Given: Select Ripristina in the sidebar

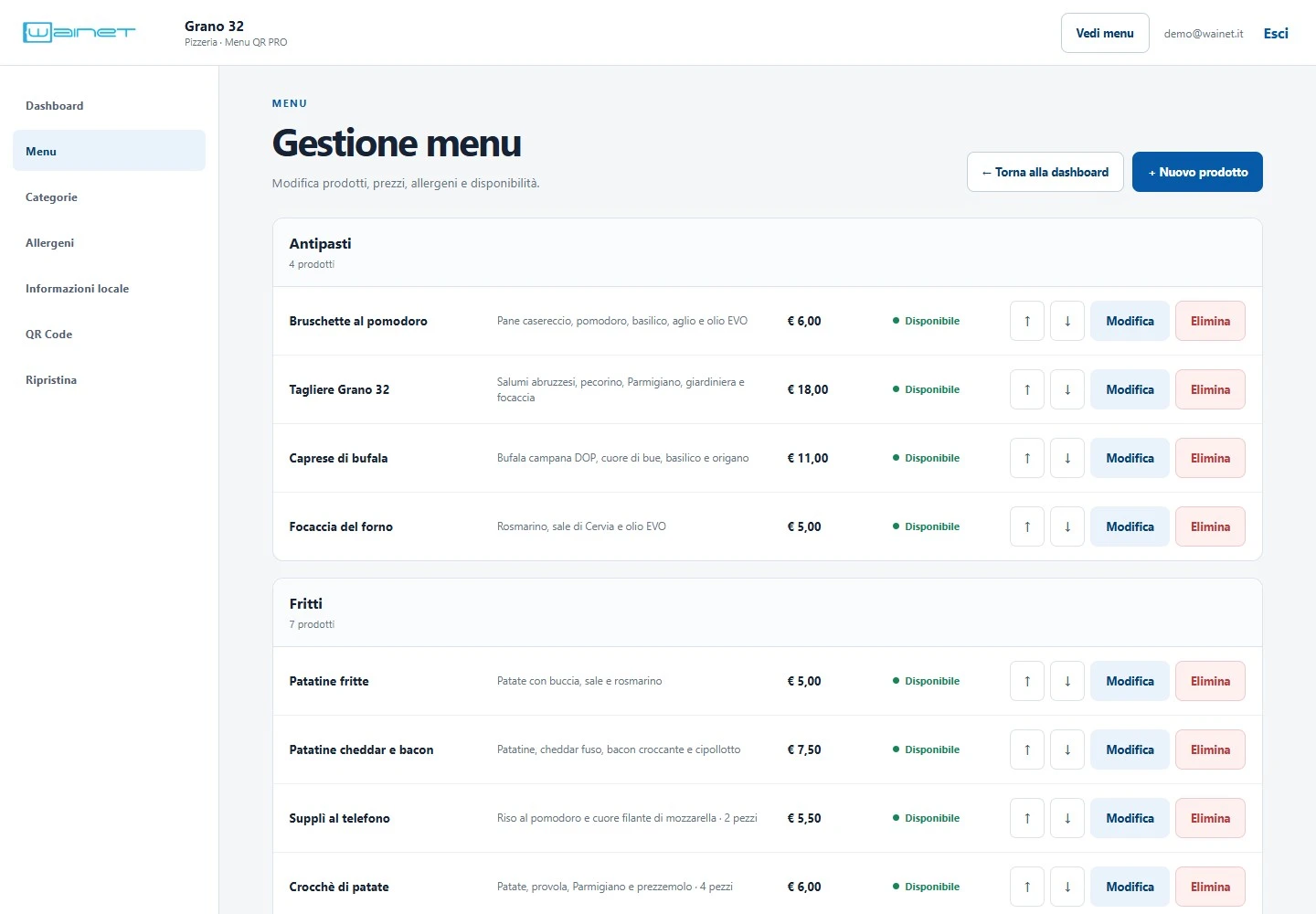Looking at the screenshot, I should 109,379.
